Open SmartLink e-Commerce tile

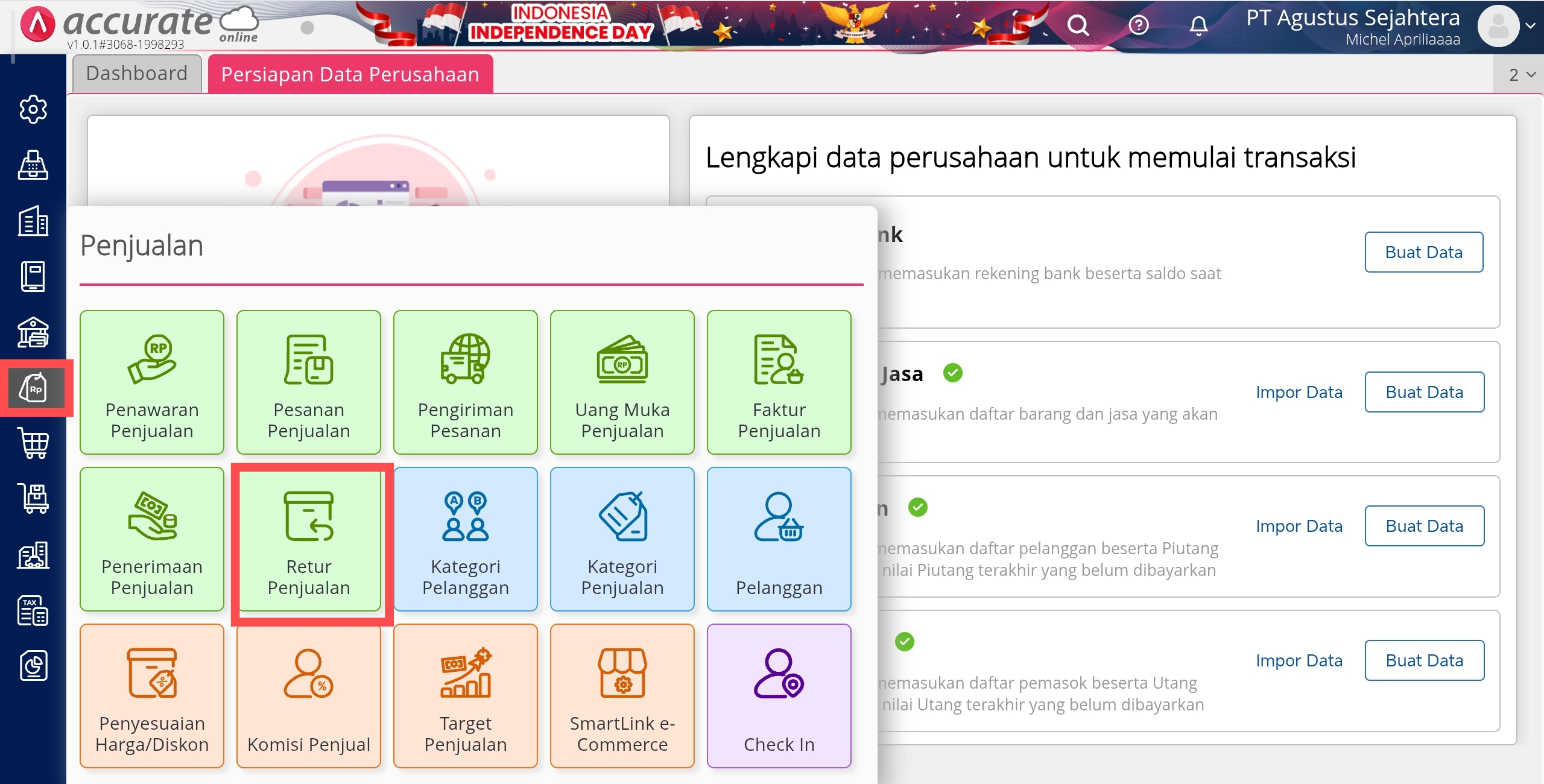coord(622,696)
